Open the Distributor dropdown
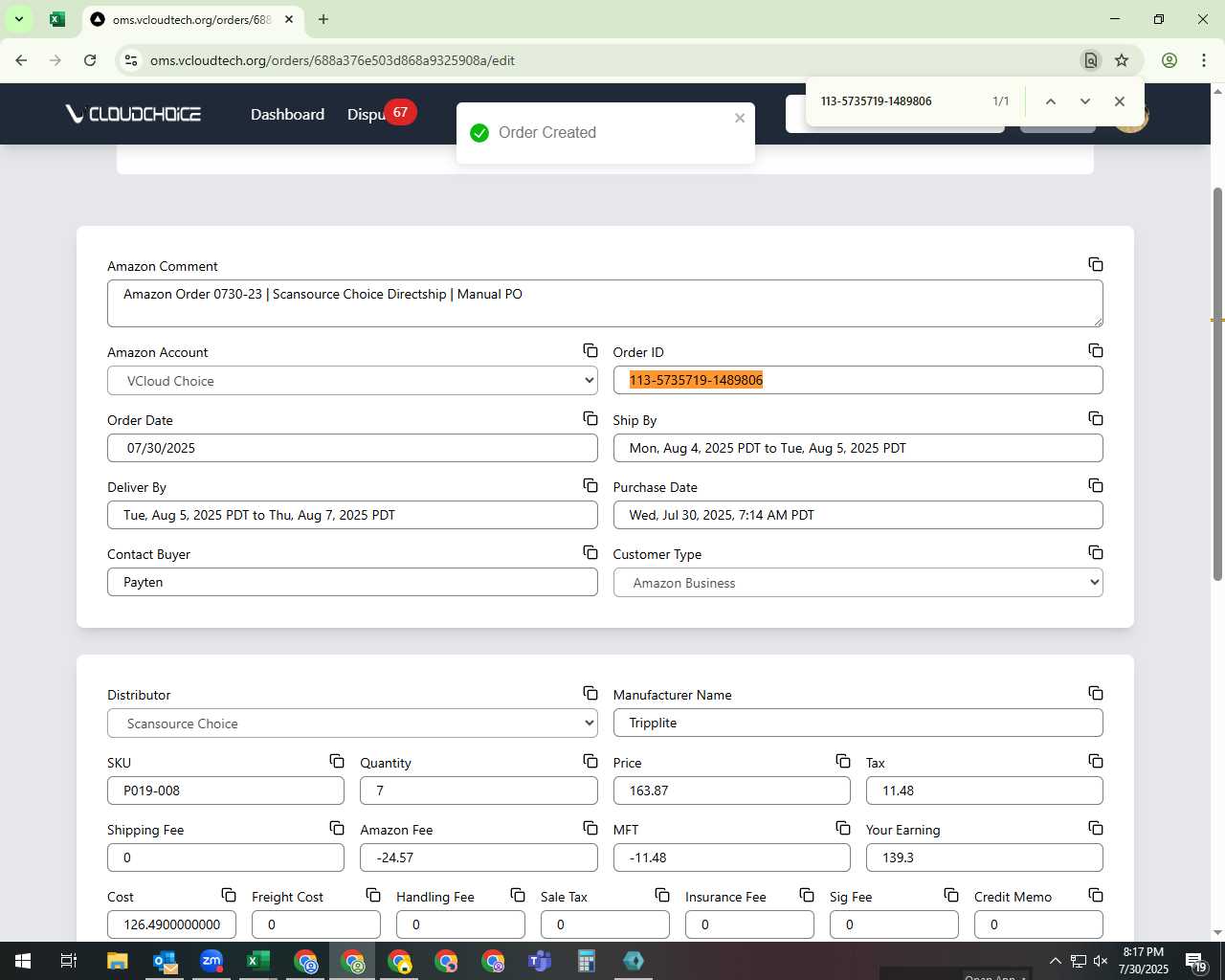Screen dimensions: 1225x980 pos(352,724)
